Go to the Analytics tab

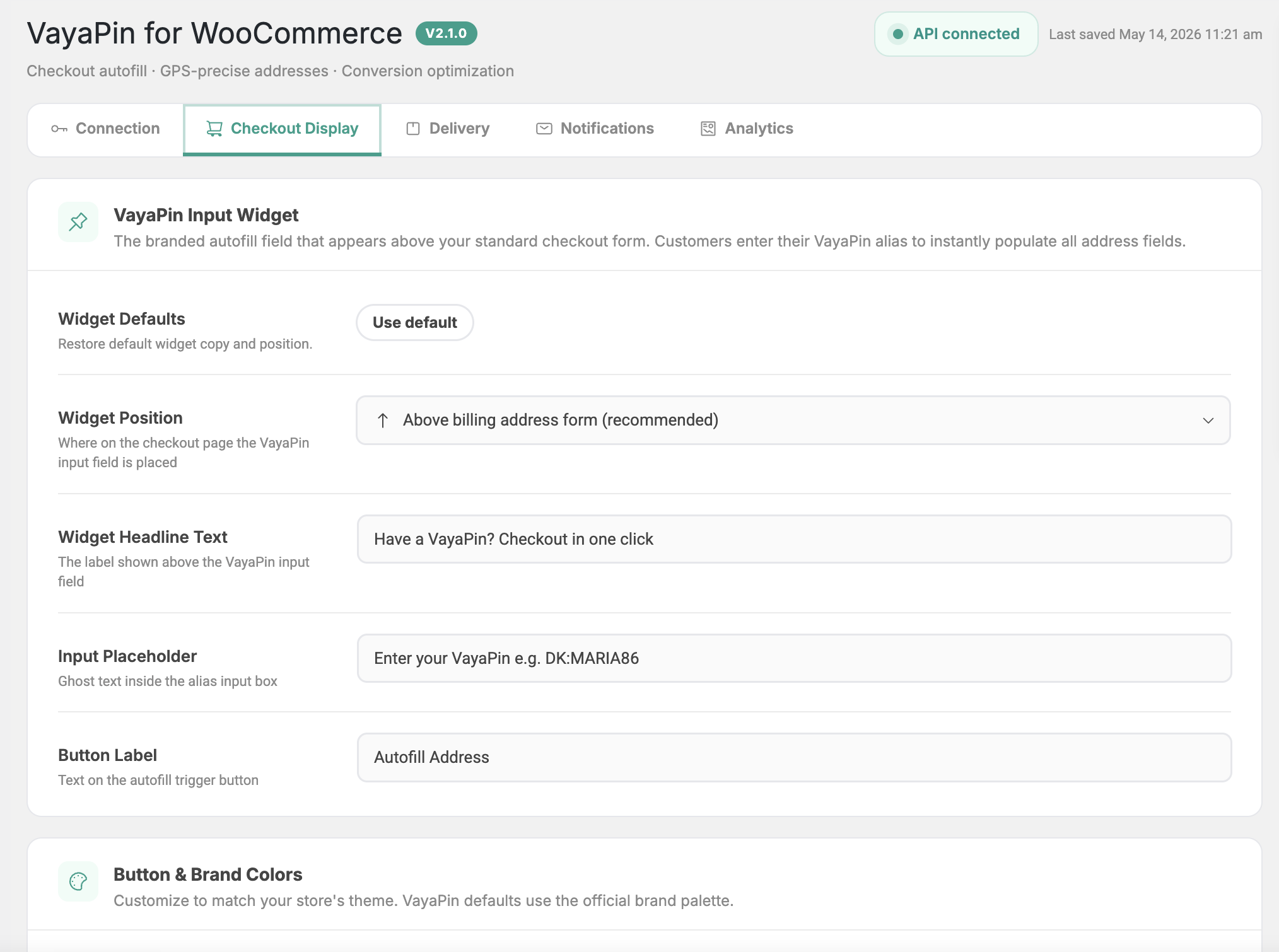pyautogui.click(x=747, y=129)
